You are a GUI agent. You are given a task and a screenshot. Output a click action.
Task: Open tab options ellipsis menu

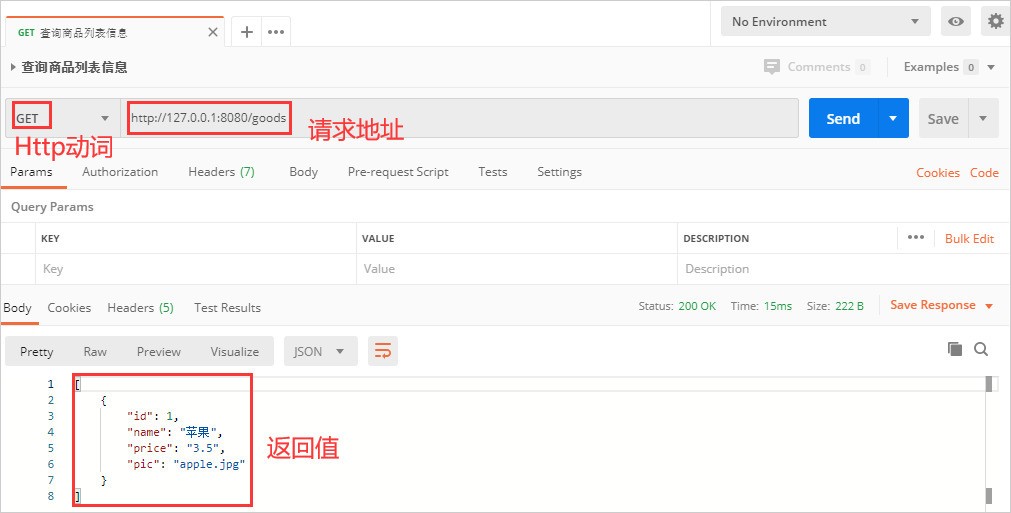pyautogui.click(x=276, y=32)
